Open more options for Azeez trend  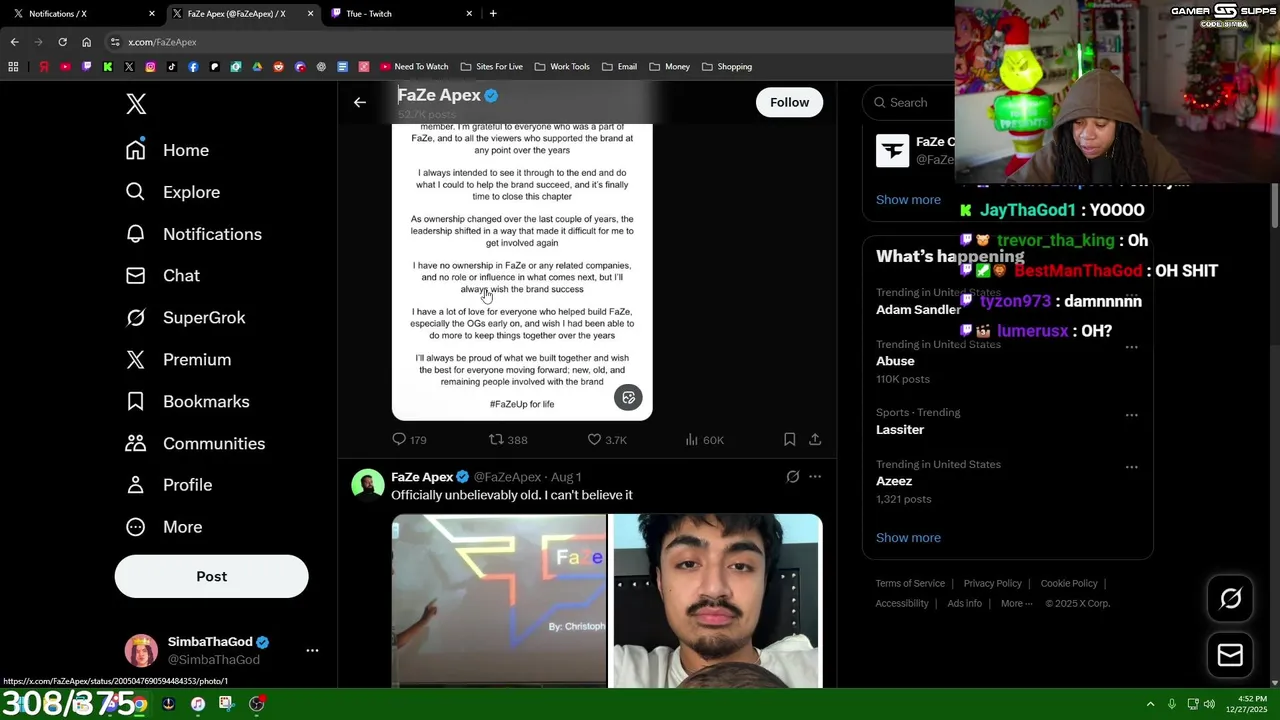coord(1131,467)
